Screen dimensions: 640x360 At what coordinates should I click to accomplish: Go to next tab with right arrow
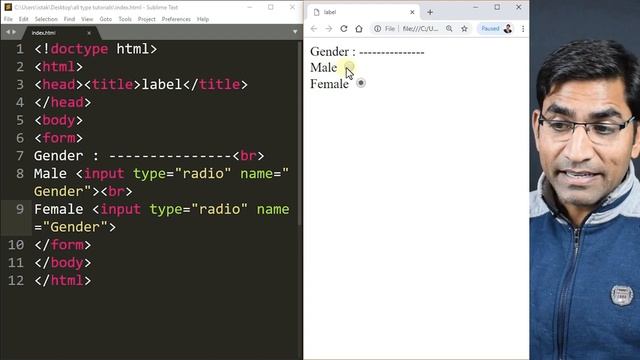[x=14, y=32]
